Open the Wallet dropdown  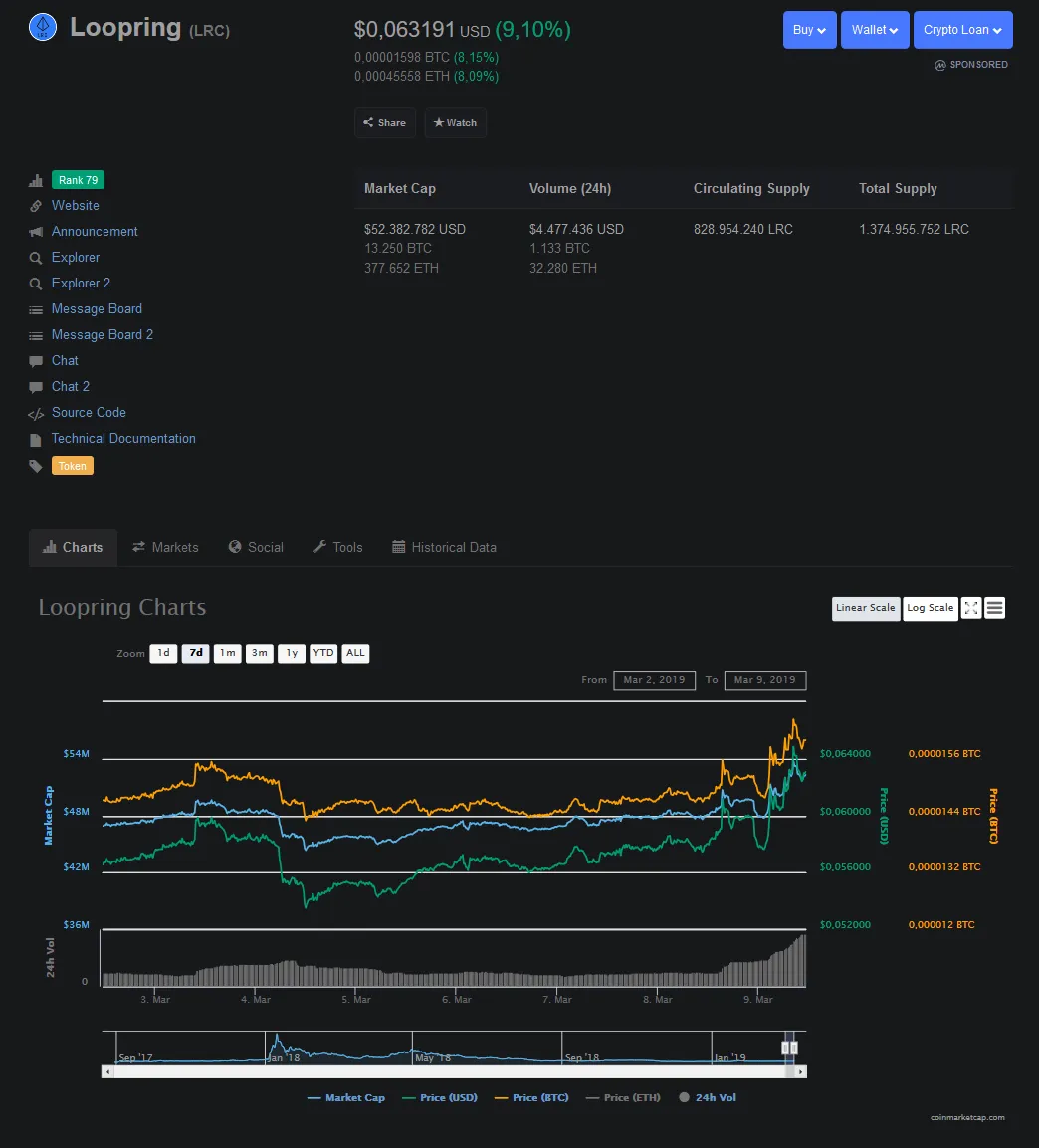point(875,30)
